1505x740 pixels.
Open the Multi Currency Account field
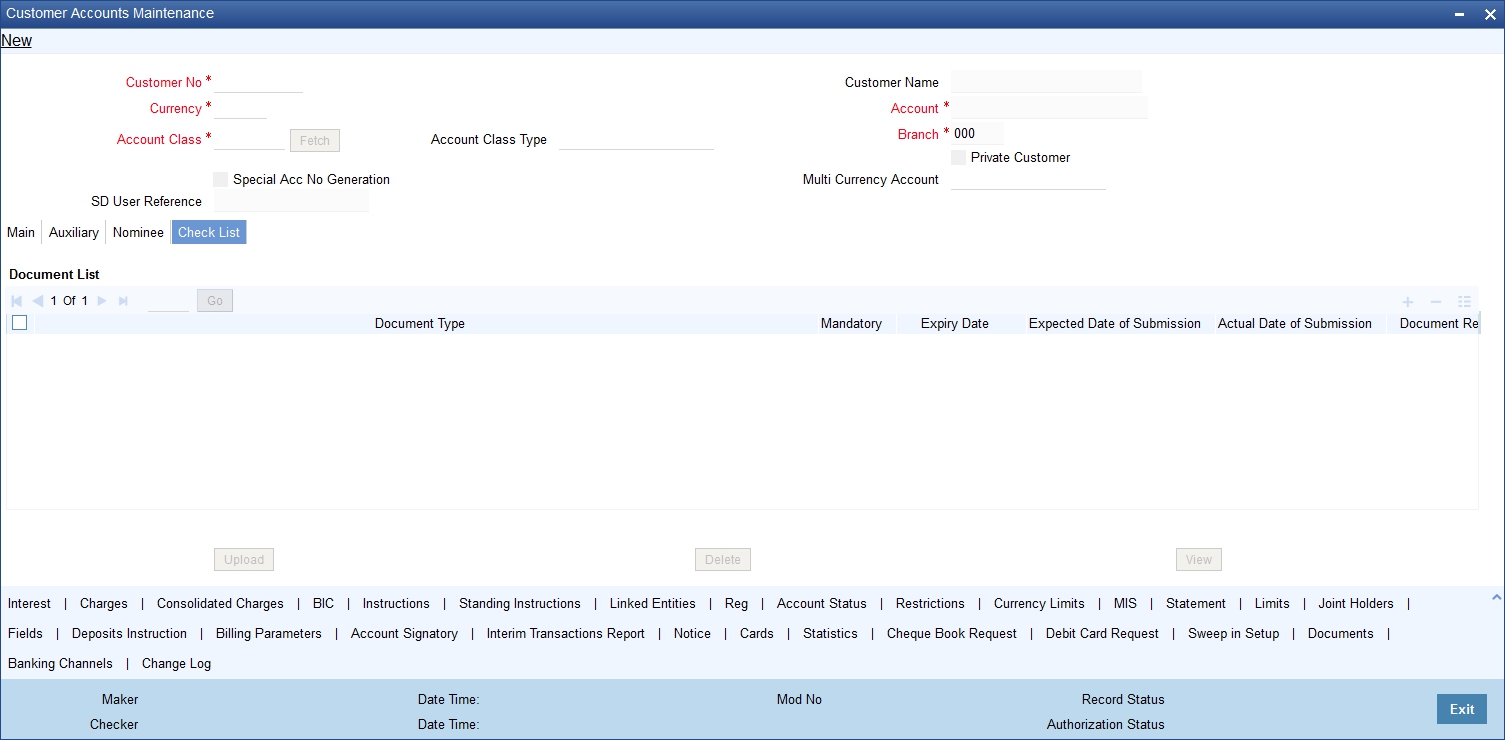(1028, 181)
